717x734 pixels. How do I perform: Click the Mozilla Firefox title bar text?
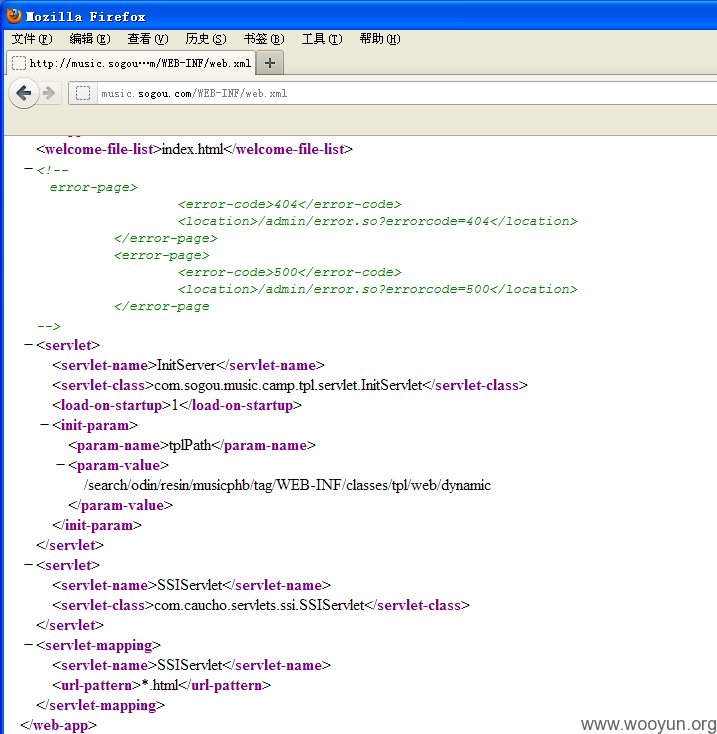(x=85, y=17)
